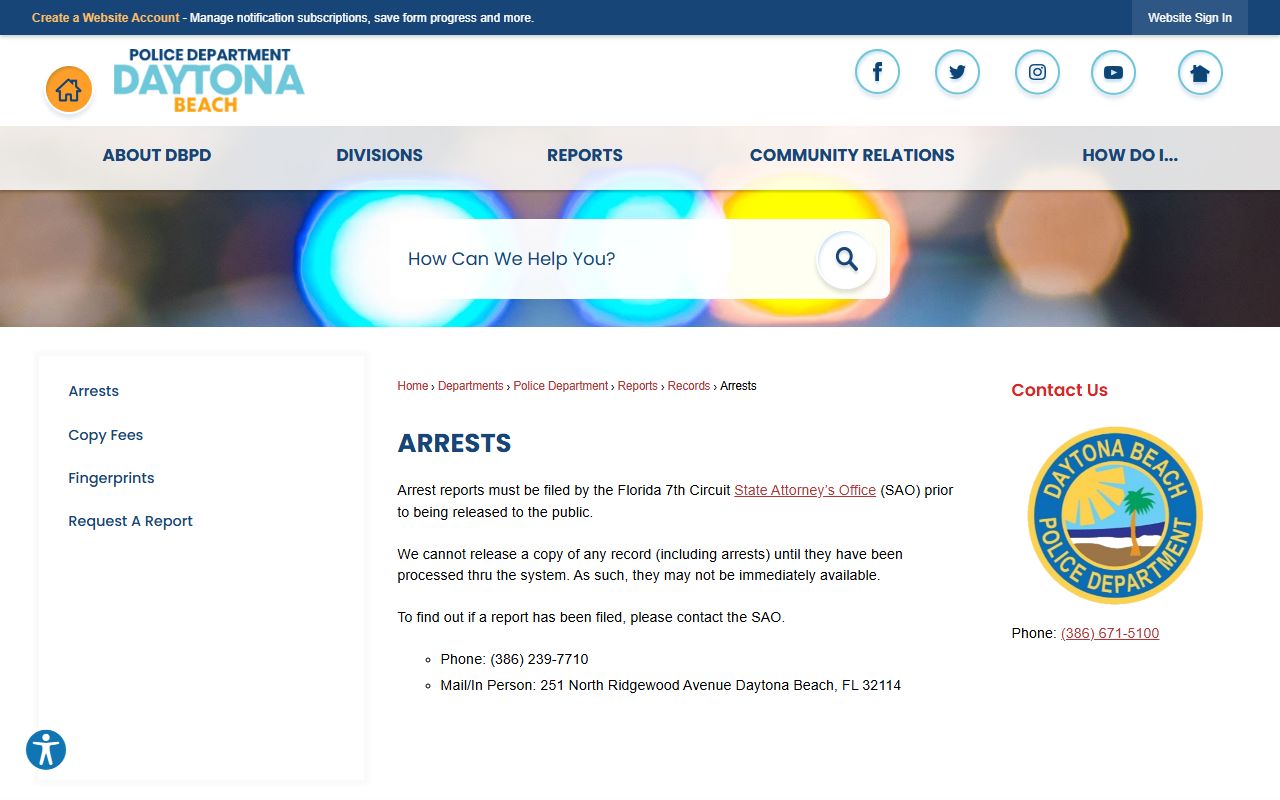Click Website Sign In button

(x=1190, y=18)
